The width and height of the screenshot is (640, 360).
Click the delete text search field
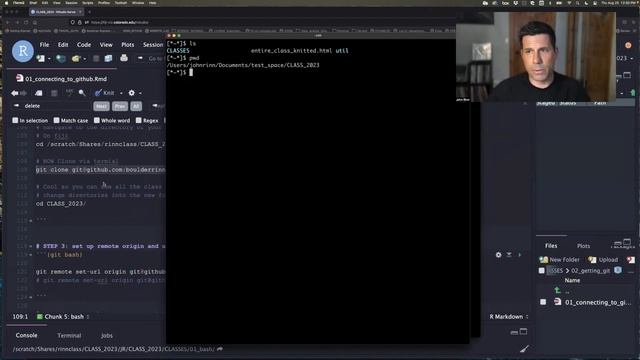click(x=56, y=106)
